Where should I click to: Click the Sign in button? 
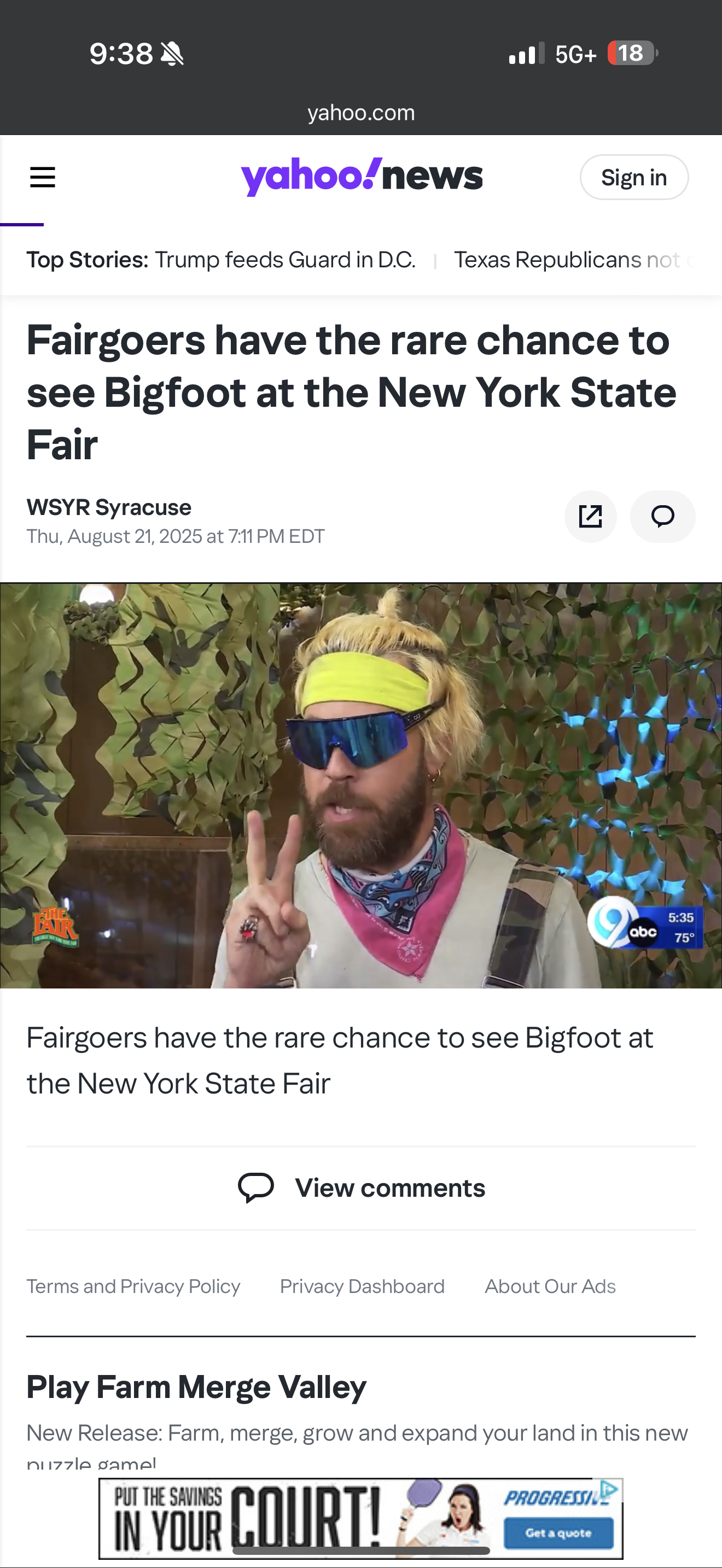pos(634,177)
